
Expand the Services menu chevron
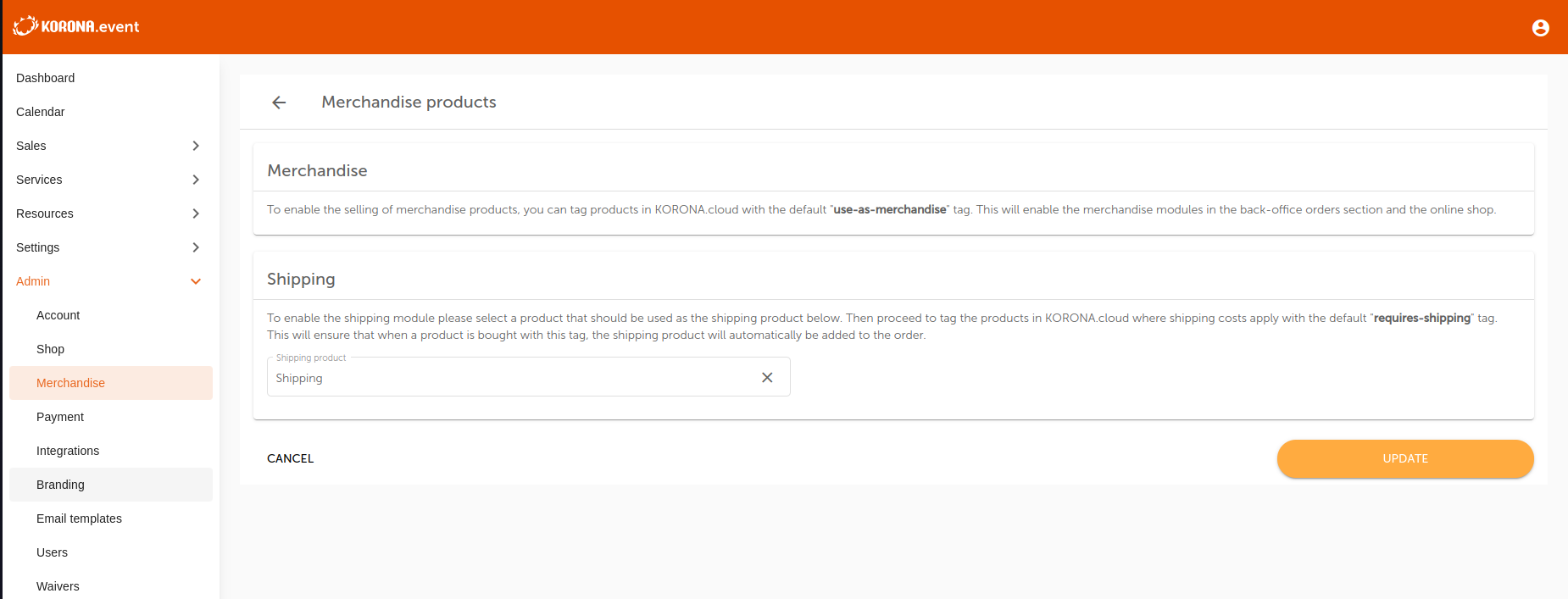point(196,180)
